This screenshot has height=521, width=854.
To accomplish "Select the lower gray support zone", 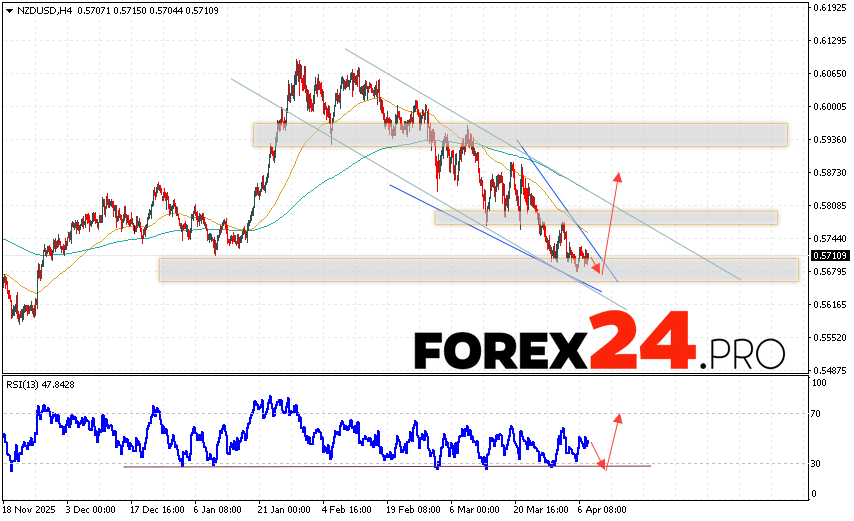I will 478,269.
